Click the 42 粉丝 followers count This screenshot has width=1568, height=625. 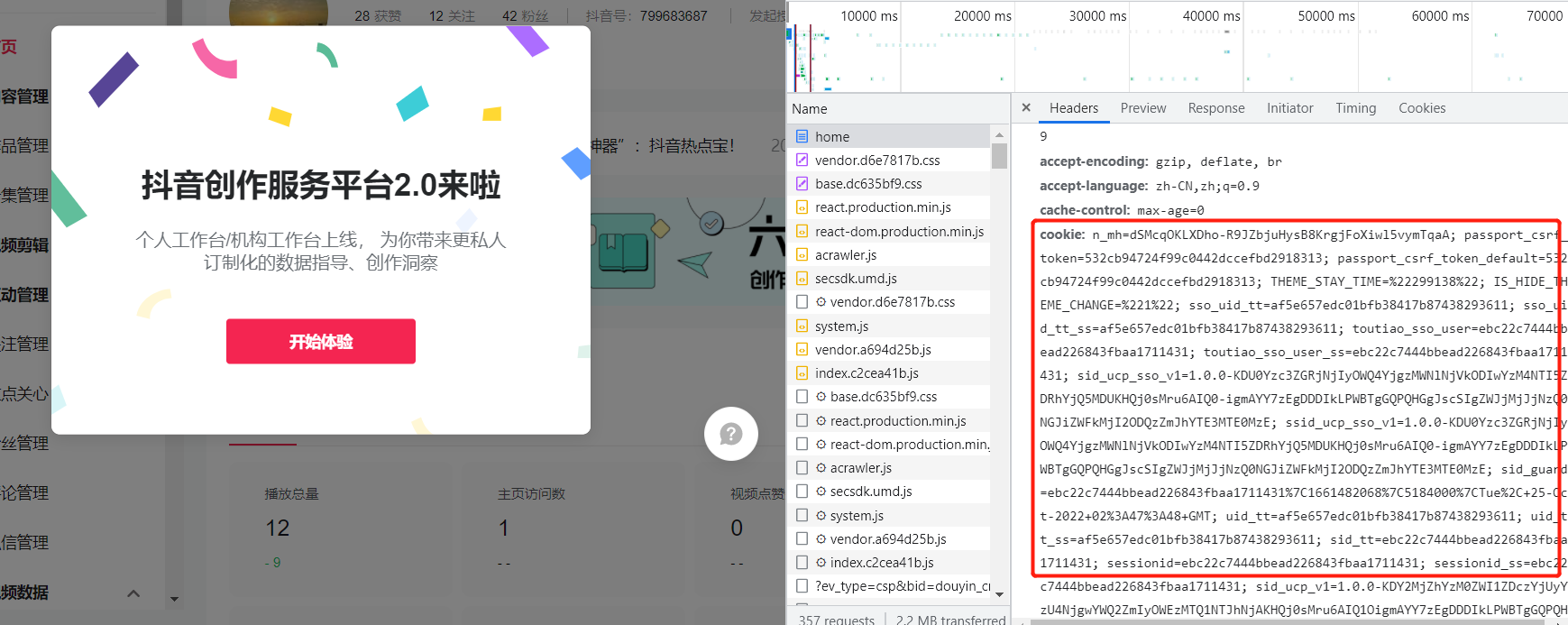pos(525,15)
